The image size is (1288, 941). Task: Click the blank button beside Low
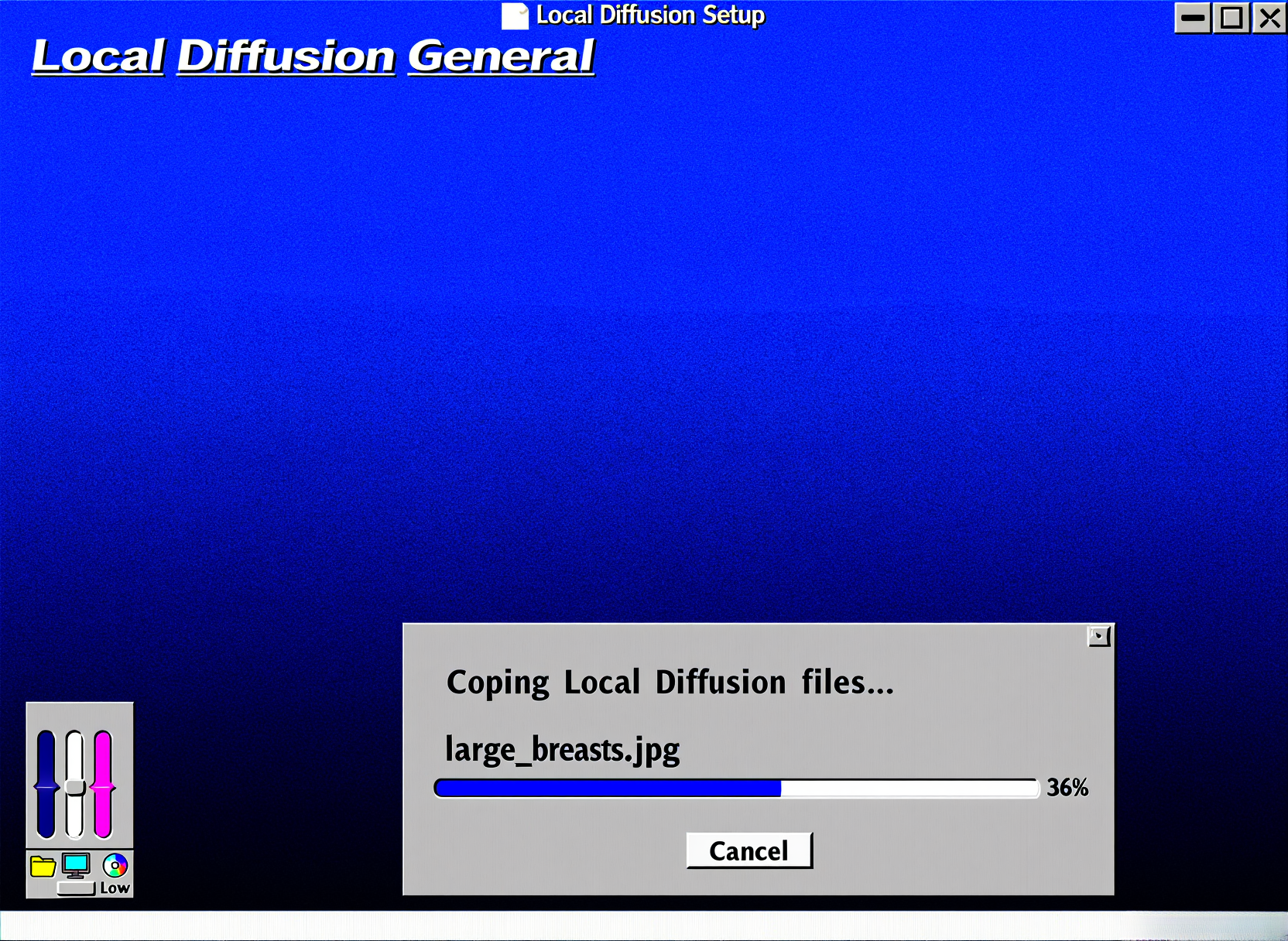77,888
